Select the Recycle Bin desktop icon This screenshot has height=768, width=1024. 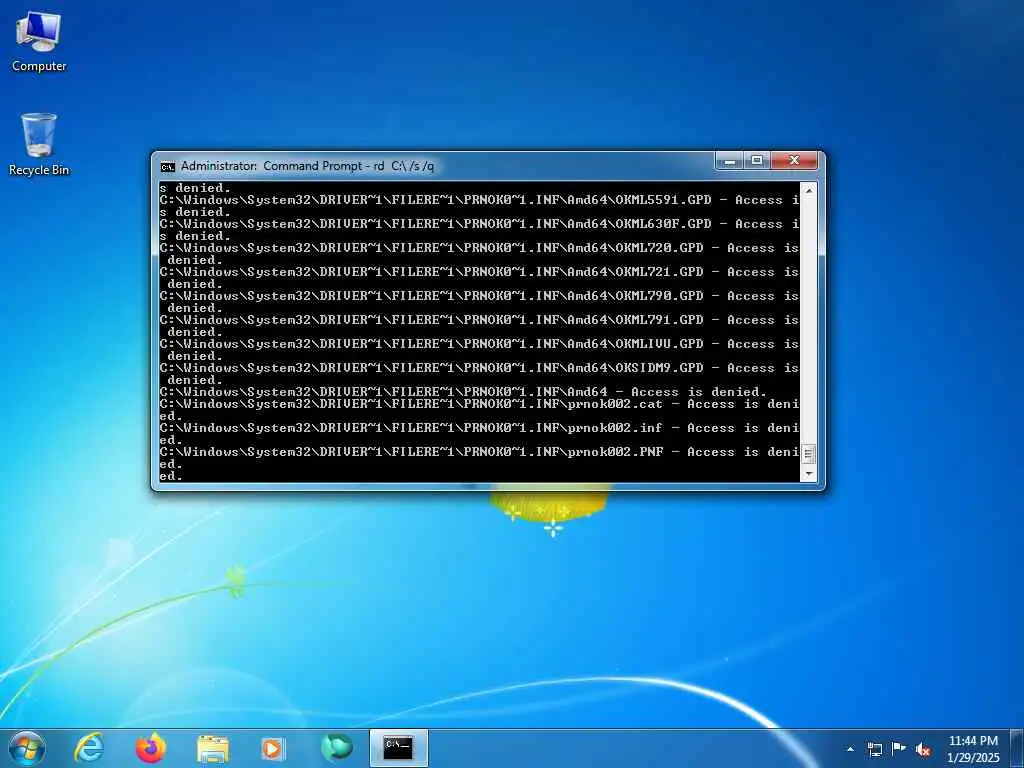39,144
